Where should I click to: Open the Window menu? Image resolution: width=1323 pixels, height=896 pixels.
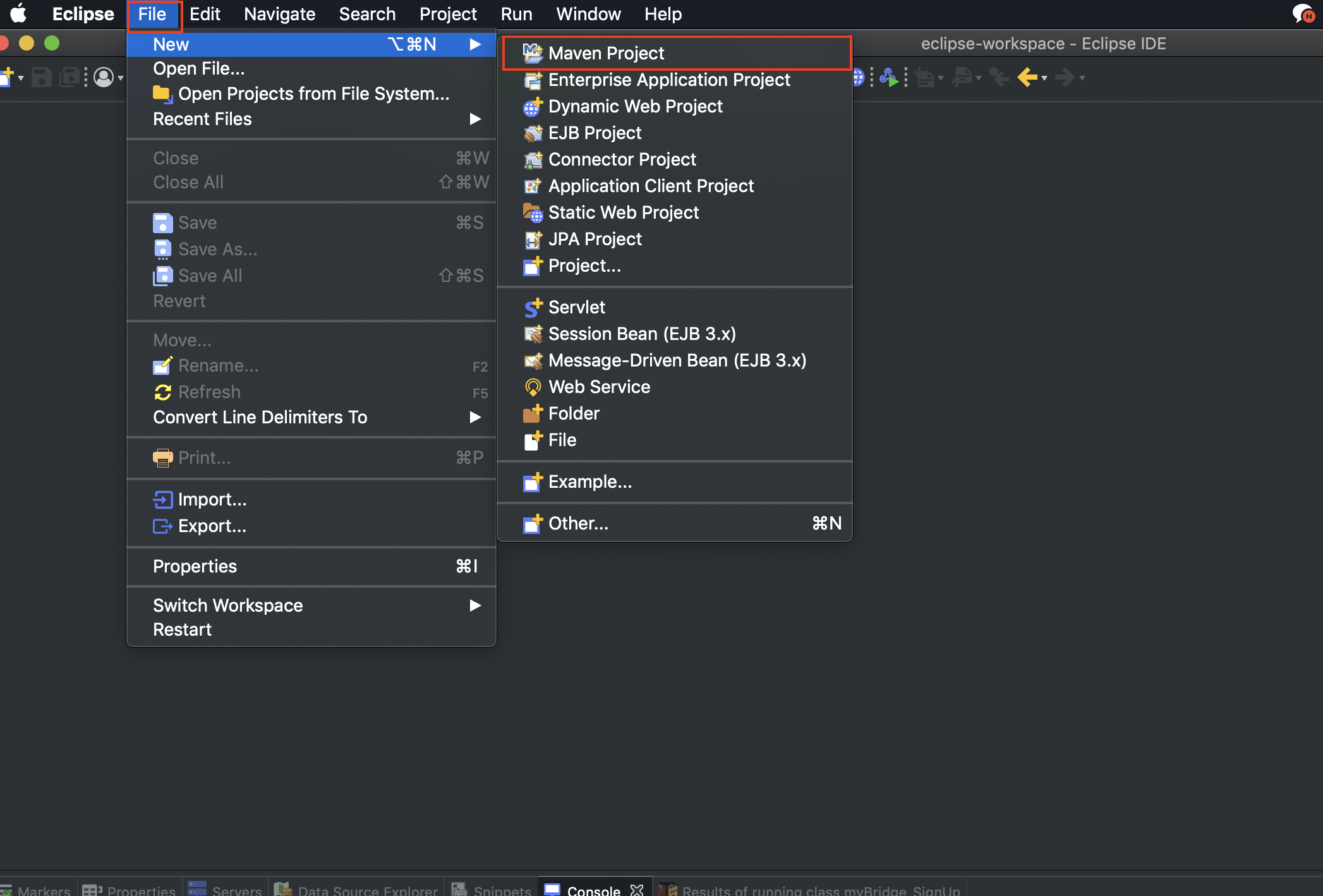(x=588, y=14)
